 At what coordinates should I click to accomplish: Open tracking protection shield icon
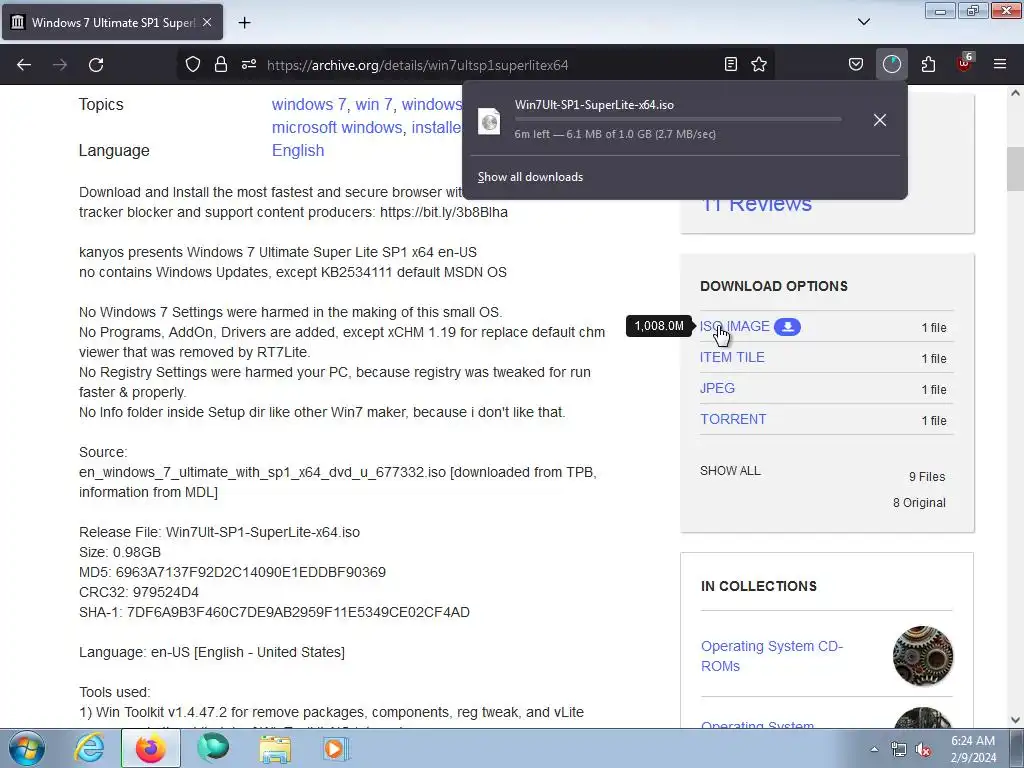click(193, 64)
